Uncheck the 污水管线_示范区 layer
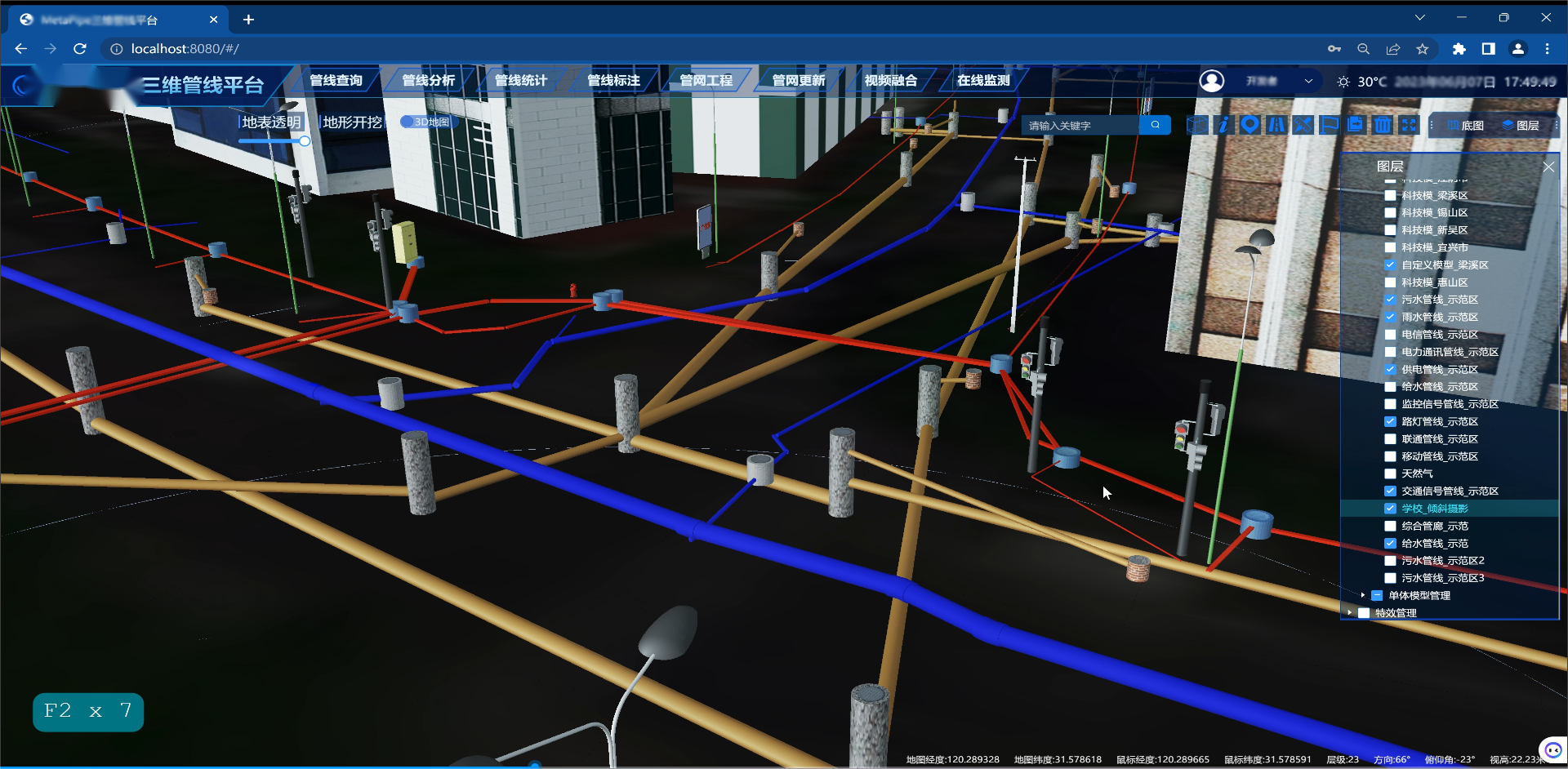Viewport: 1568px width, 769px height. point(1391,300)
